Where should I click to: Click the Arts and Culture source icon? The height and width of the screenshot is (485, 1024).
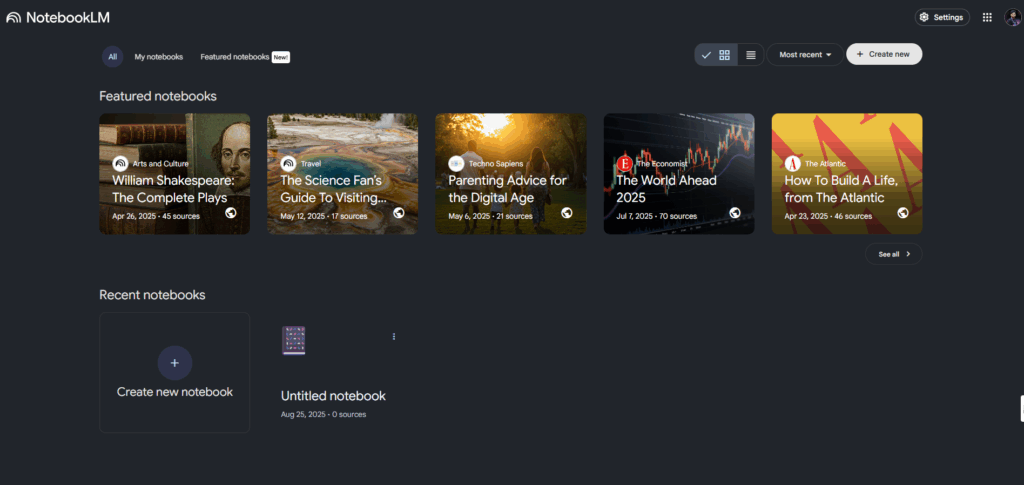(x=120, y=164)
